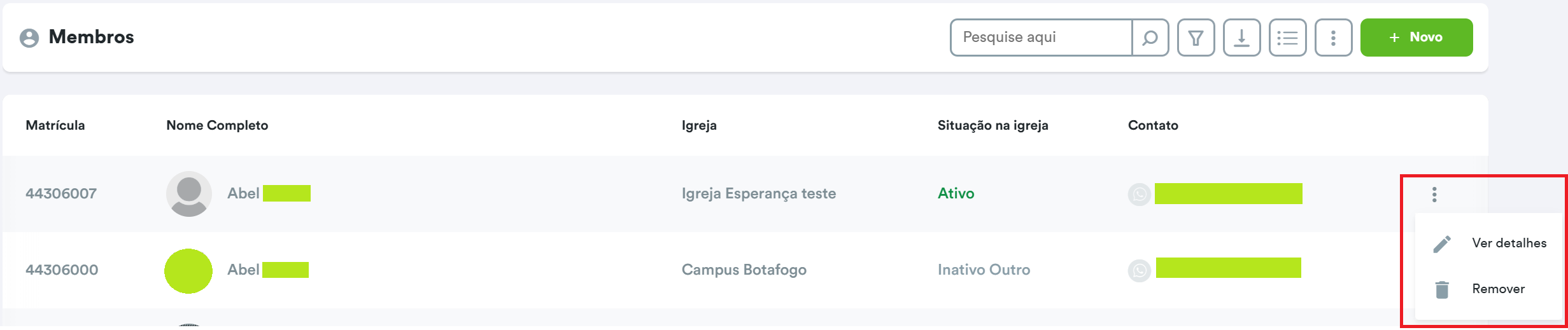Select Remover from context menu
1568x330 pixels.
pos(1498,289)
